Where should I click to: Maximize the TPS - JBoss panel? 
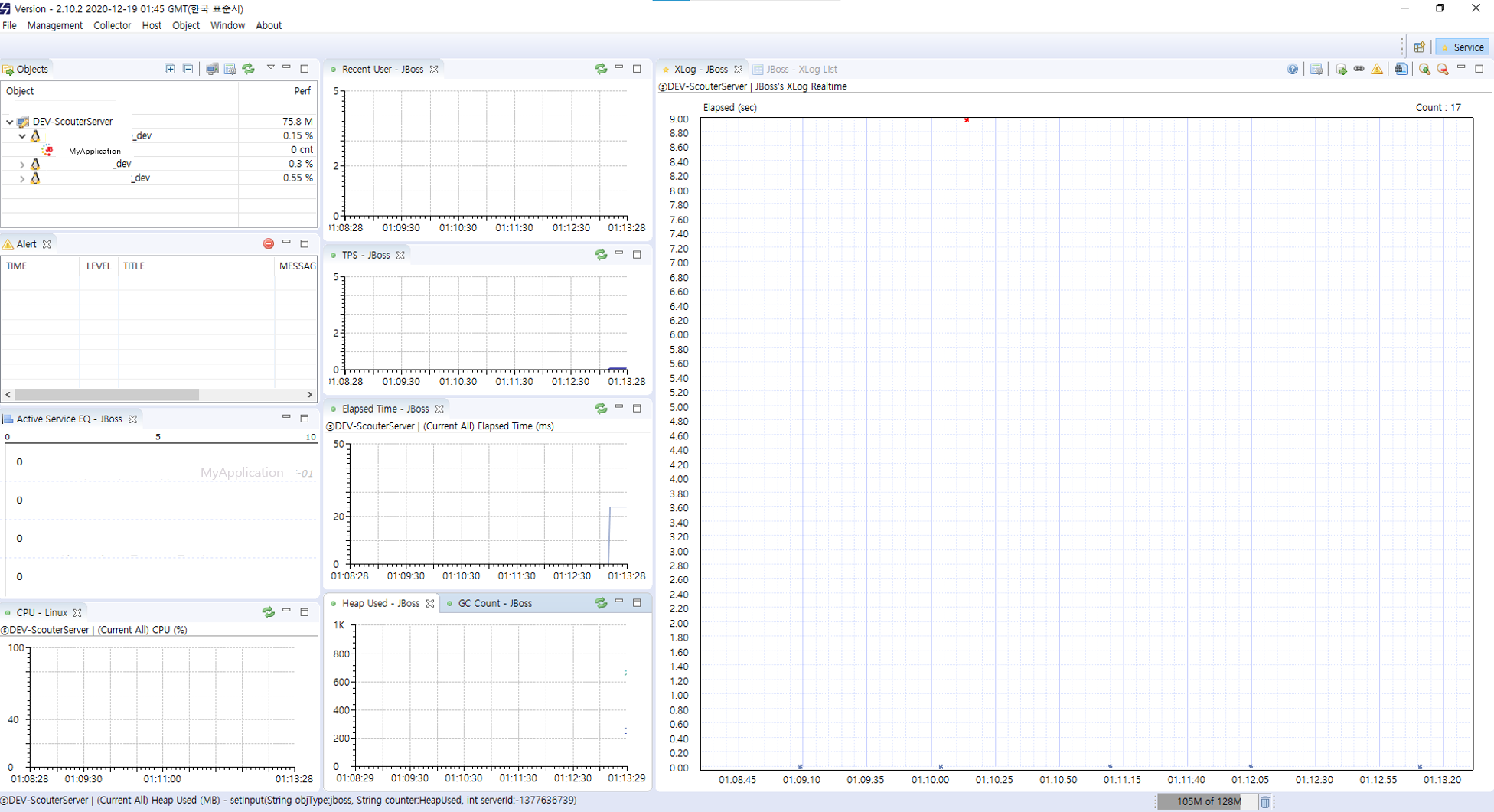pyautogui.click(x=637, y=254)
